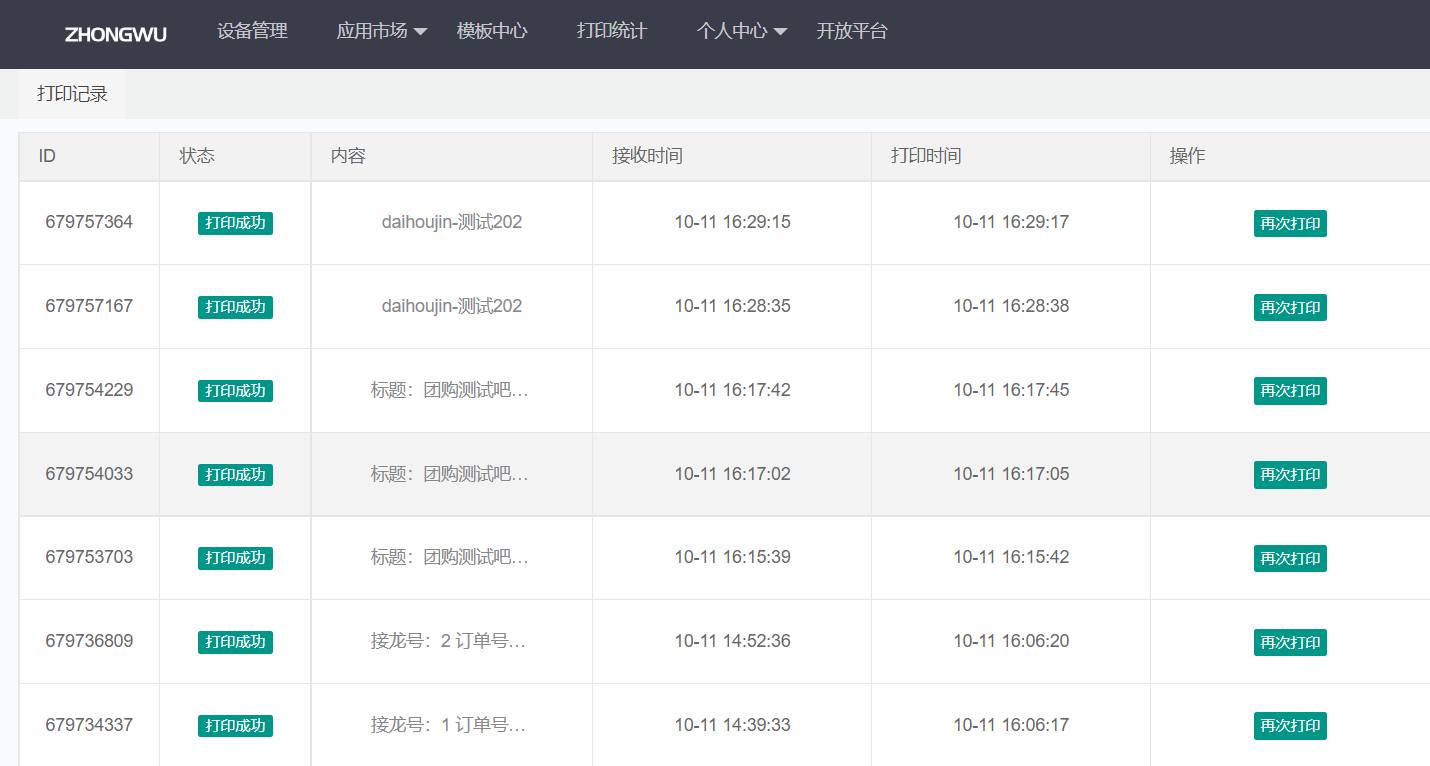Viewport: 1430px width, 766px height.
Task: Reprint record 679736809
Action: (1290, 642)
